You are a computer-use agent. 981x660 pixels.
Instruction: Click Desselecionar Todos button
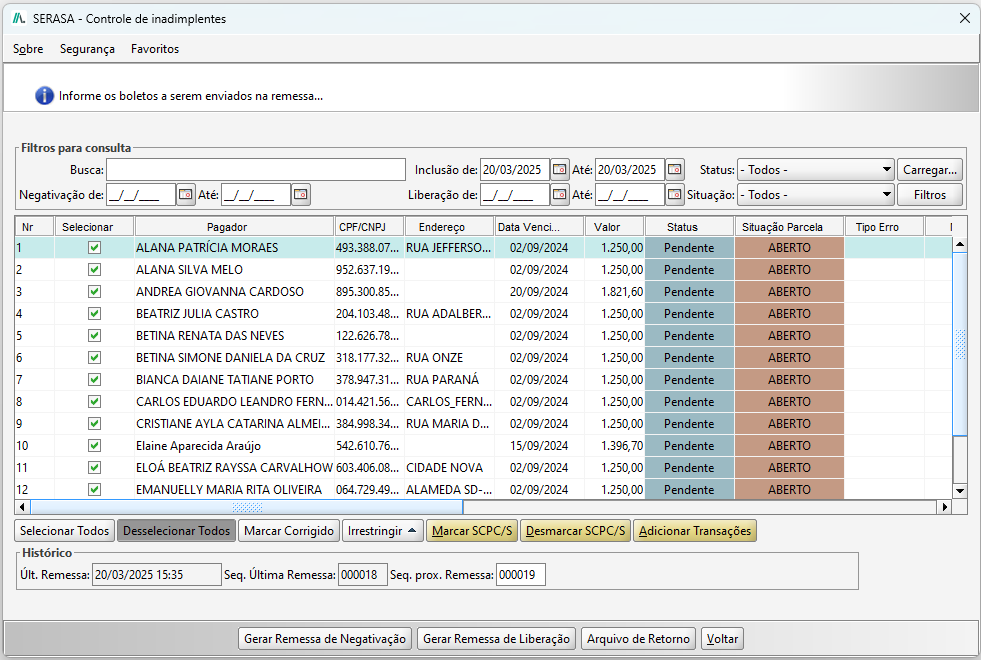pyautogui.click(x=176, y=531)
